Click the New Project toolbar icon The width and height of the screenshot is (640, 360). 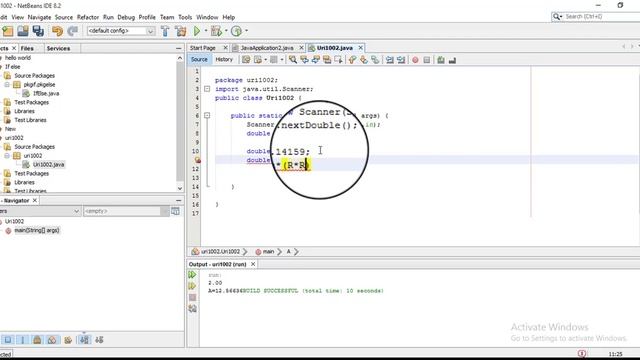pos(8,31)
